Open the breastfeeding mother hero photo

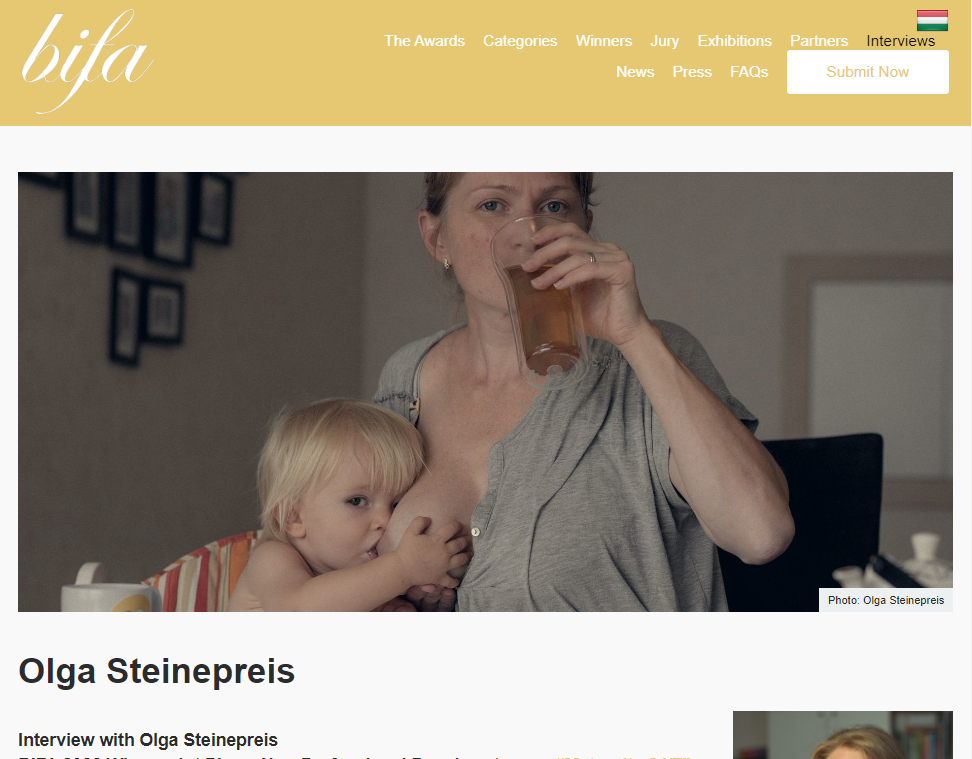(485, 391)
